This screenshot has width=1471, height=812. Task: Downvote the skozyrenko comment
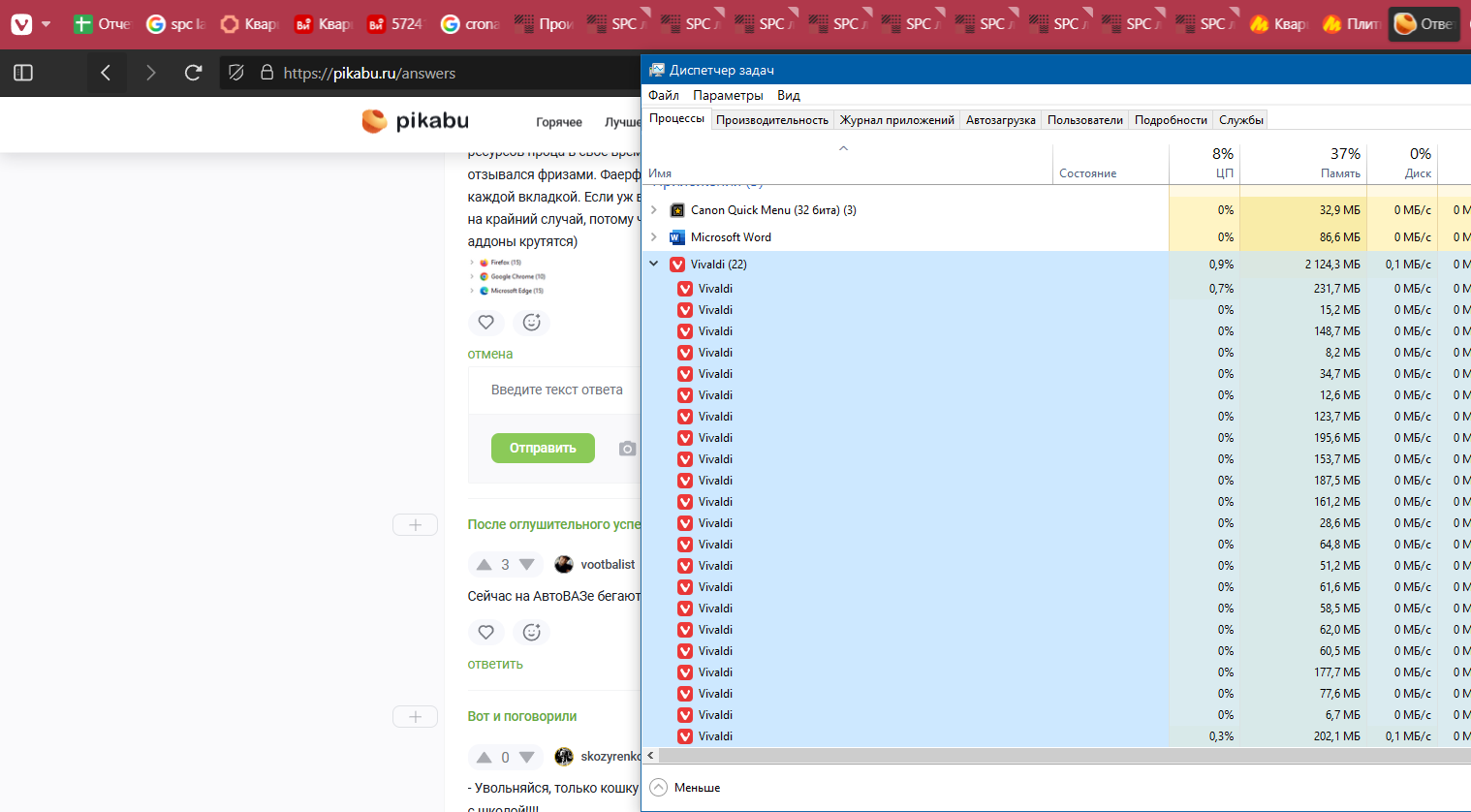pyautogui.click(x=526, y=757)
